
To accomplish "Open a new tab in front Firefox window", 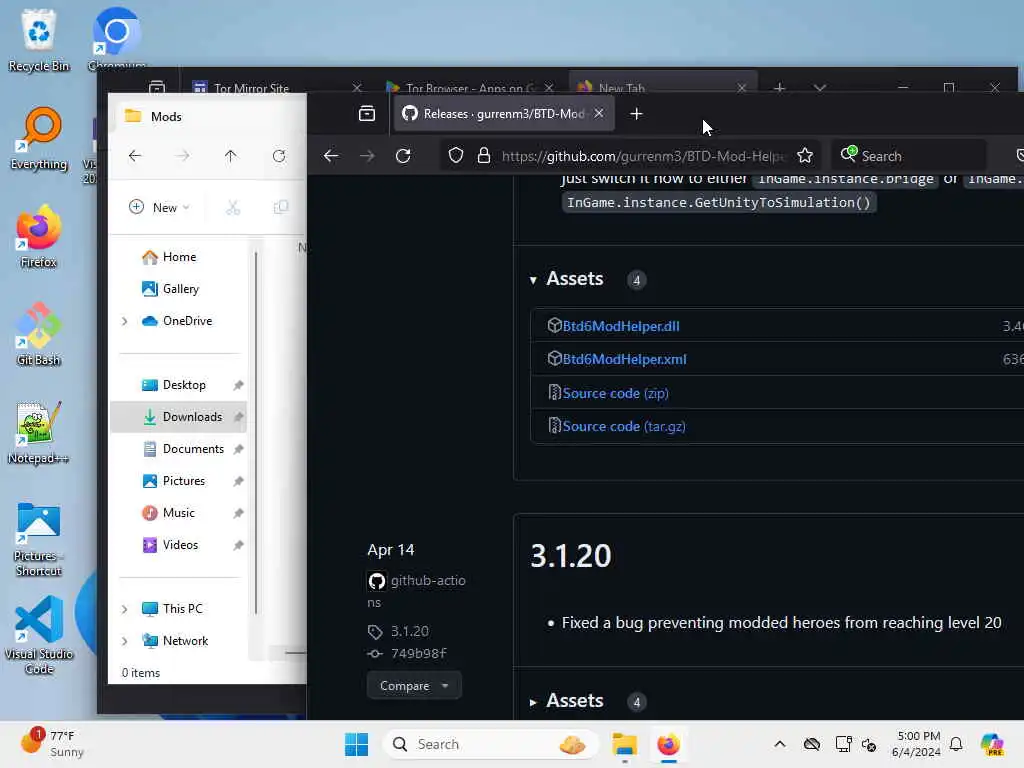I will 636,114.
